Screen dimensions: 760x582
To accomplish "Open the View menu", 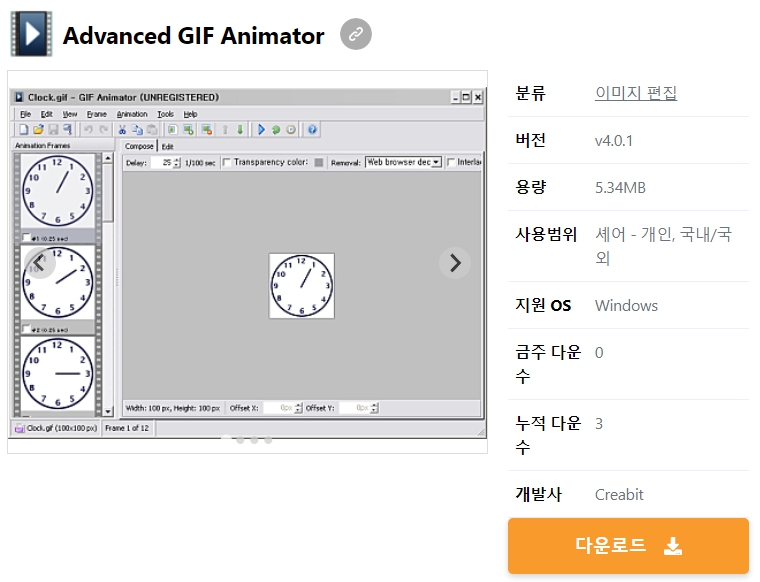I will (x=70, y=114).
